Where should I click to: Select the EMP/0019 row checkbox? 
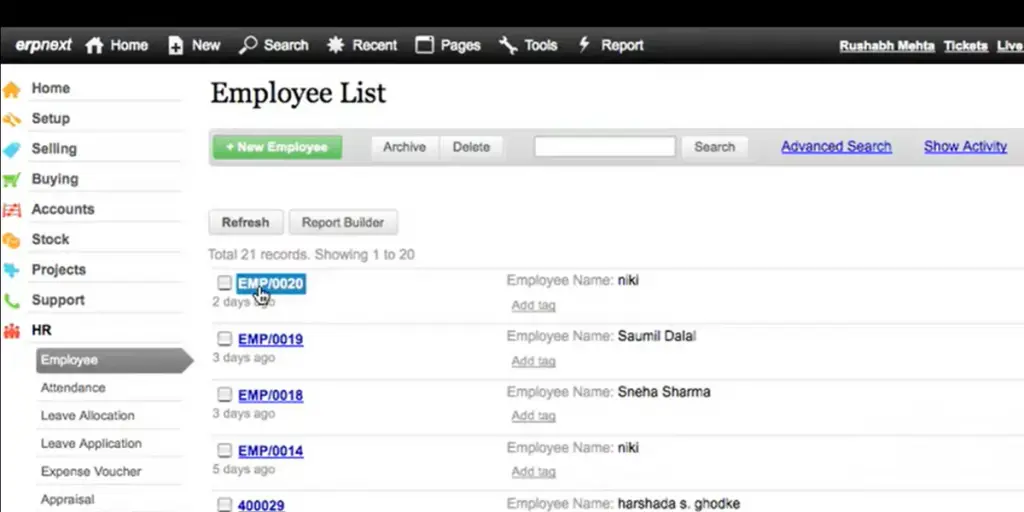click(225, 339)
